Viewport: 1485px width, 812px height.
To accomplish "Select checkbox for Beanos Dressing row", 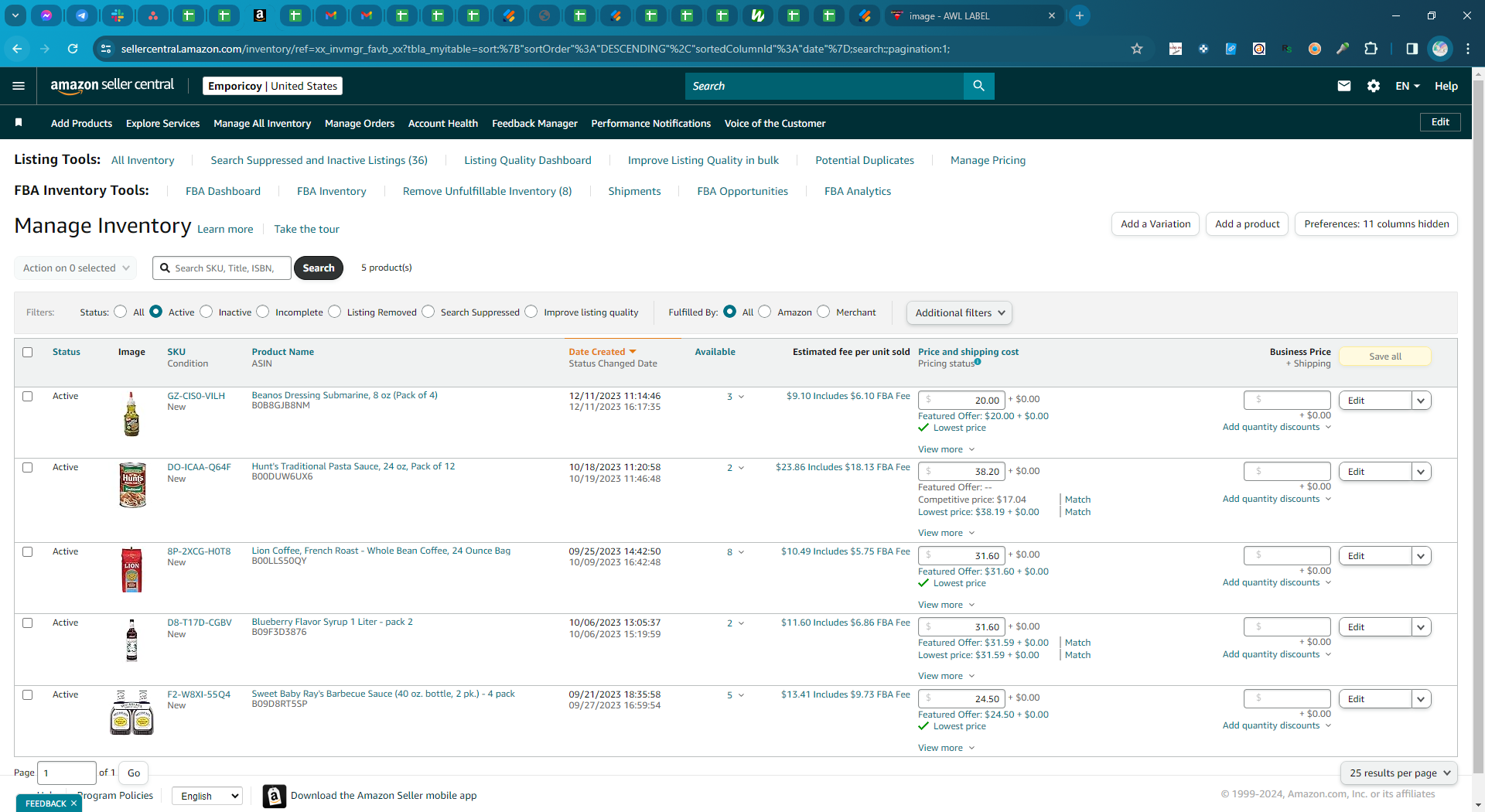I will click(x=28, y=396).
